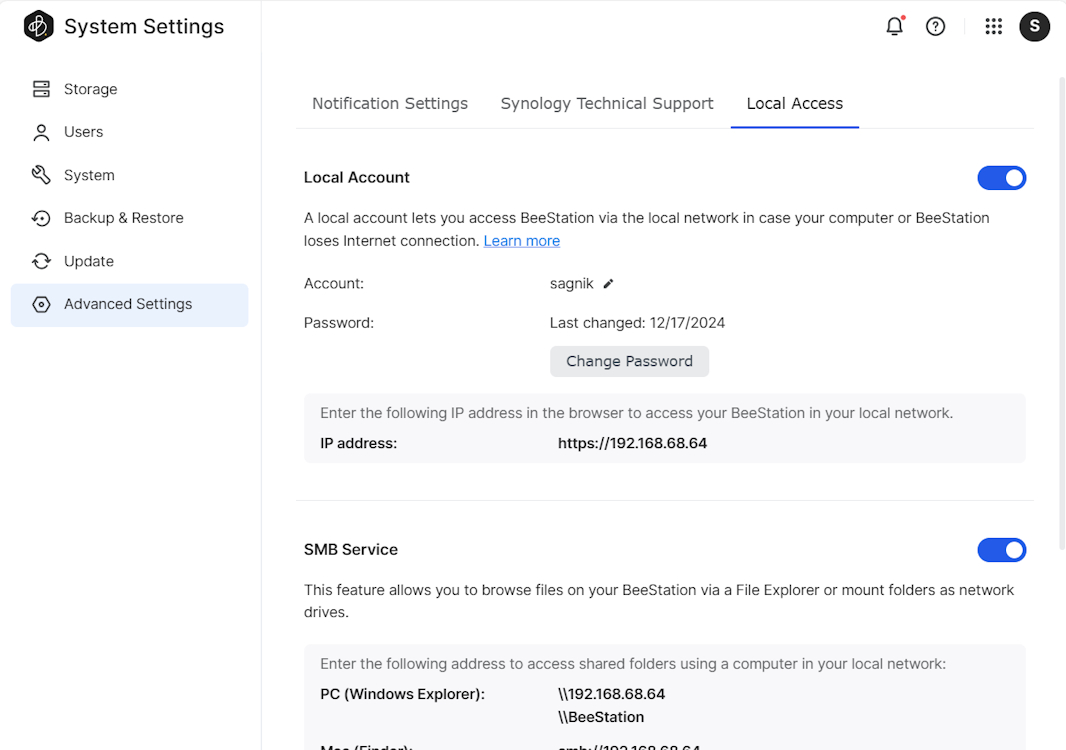Click the Storage icon in sidebar
The image size is (1066, 750).
coord(41,89)
